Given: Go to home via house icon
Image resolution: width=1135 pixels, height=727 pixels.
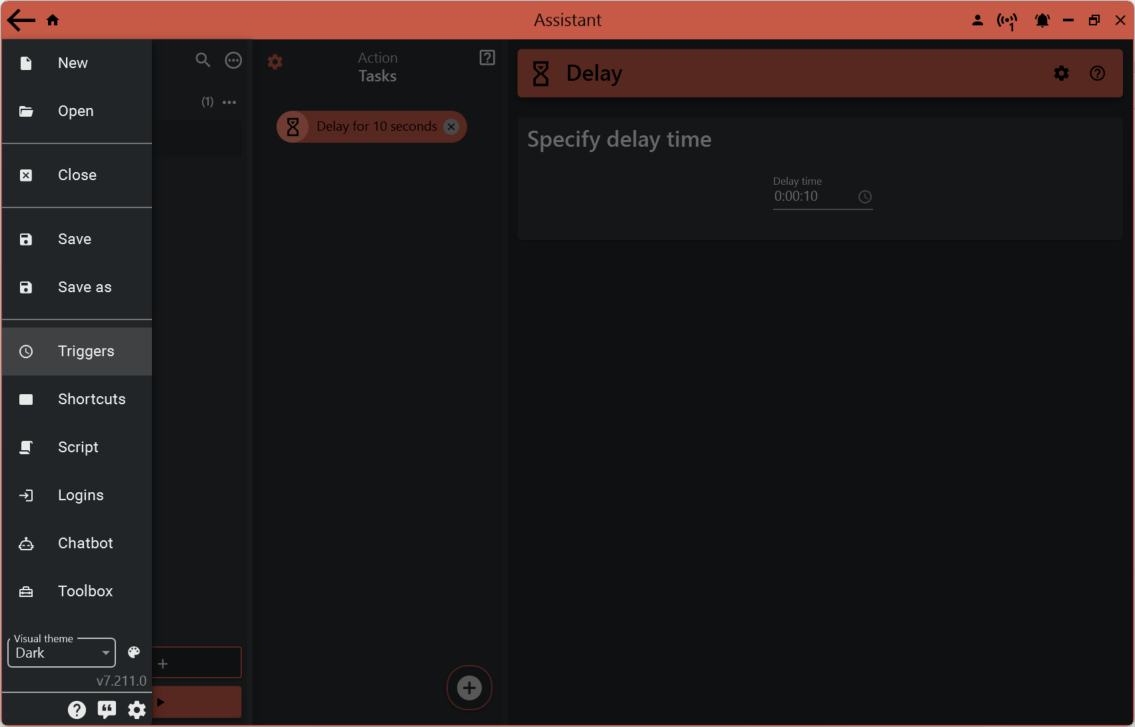Looking at the screenshot, I should tap(53, 20).
